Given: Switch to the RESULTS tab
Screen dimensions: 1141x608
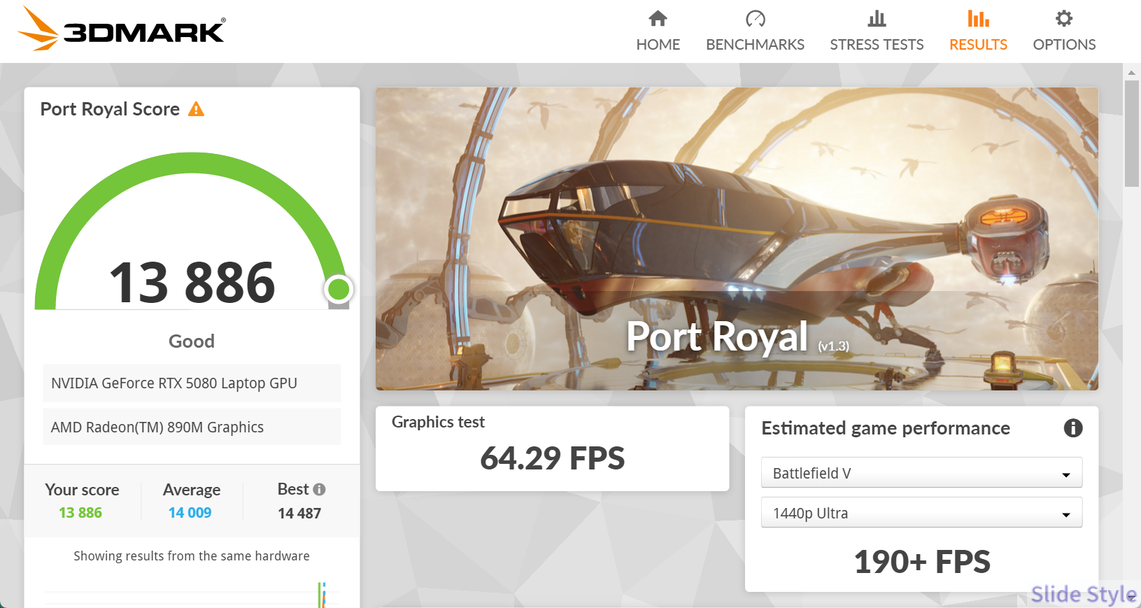Looking at the screenshot, I should point(978,44).
